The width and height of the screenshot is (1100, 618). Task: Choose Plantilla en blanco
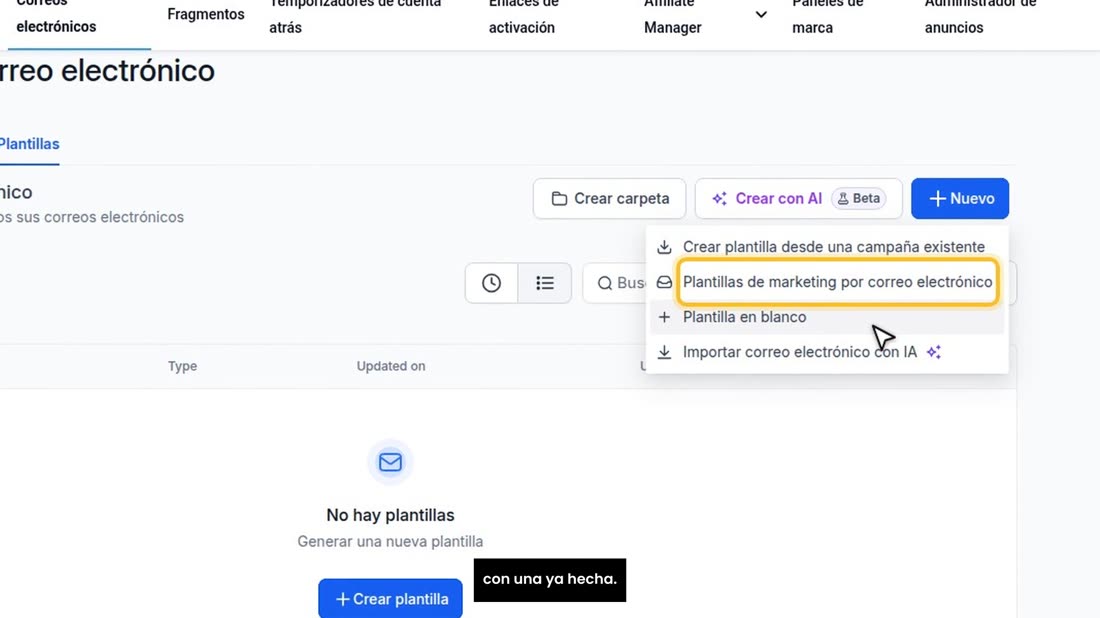coord(826,317)
